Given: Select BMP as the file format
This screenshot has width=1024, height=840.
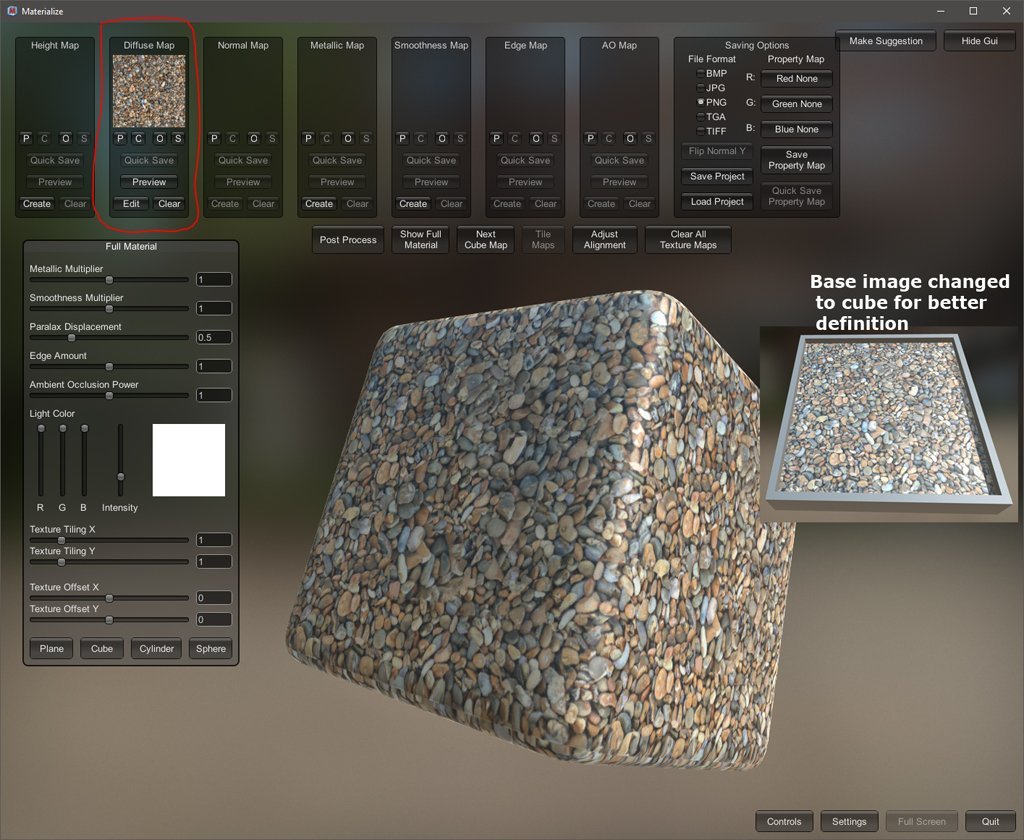Looking at the screenshot, I should point(701,74).
